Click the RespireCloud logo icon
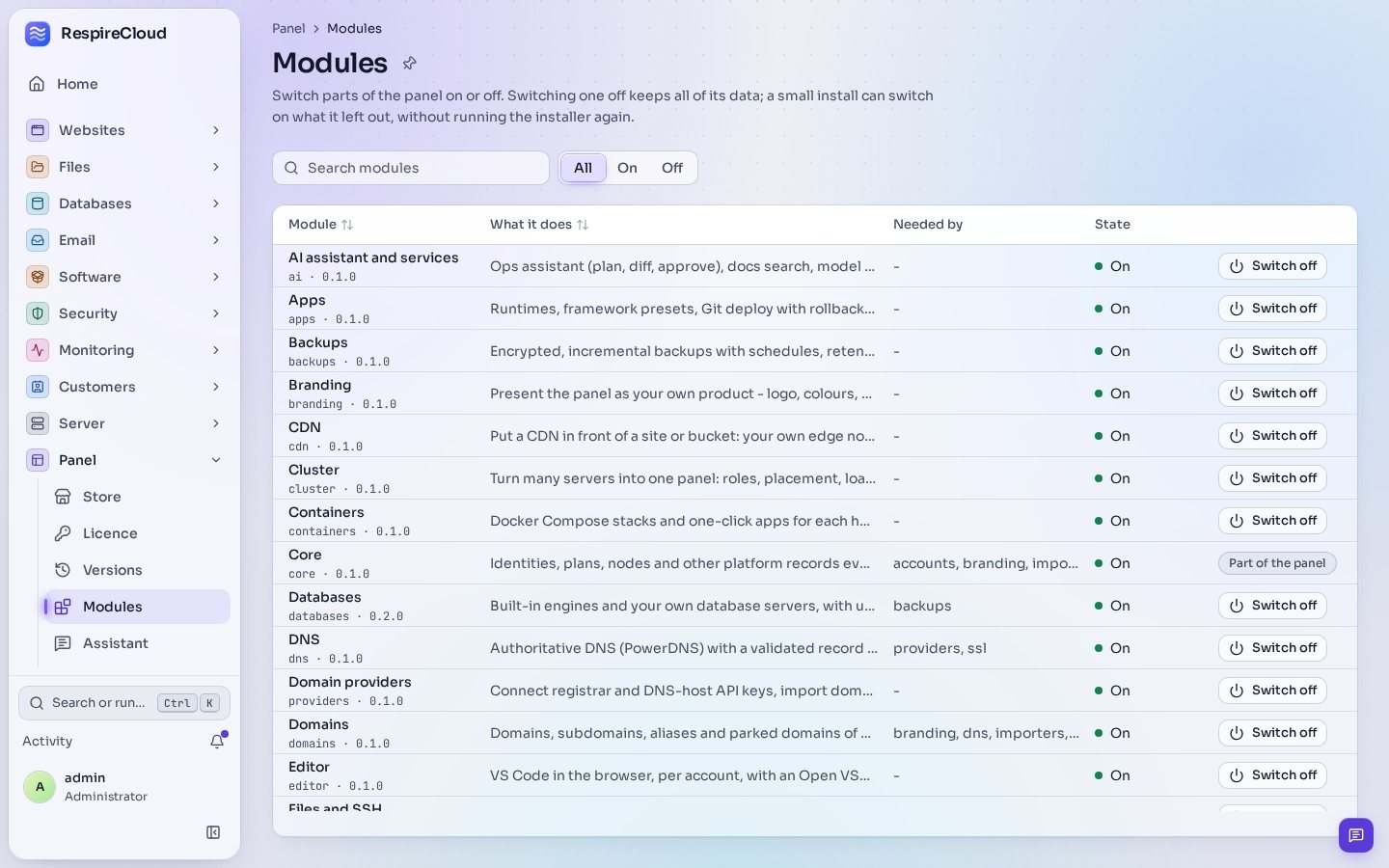Image resolution: width=1389 pixels, height=868 pixels. [x=38, y=34]
